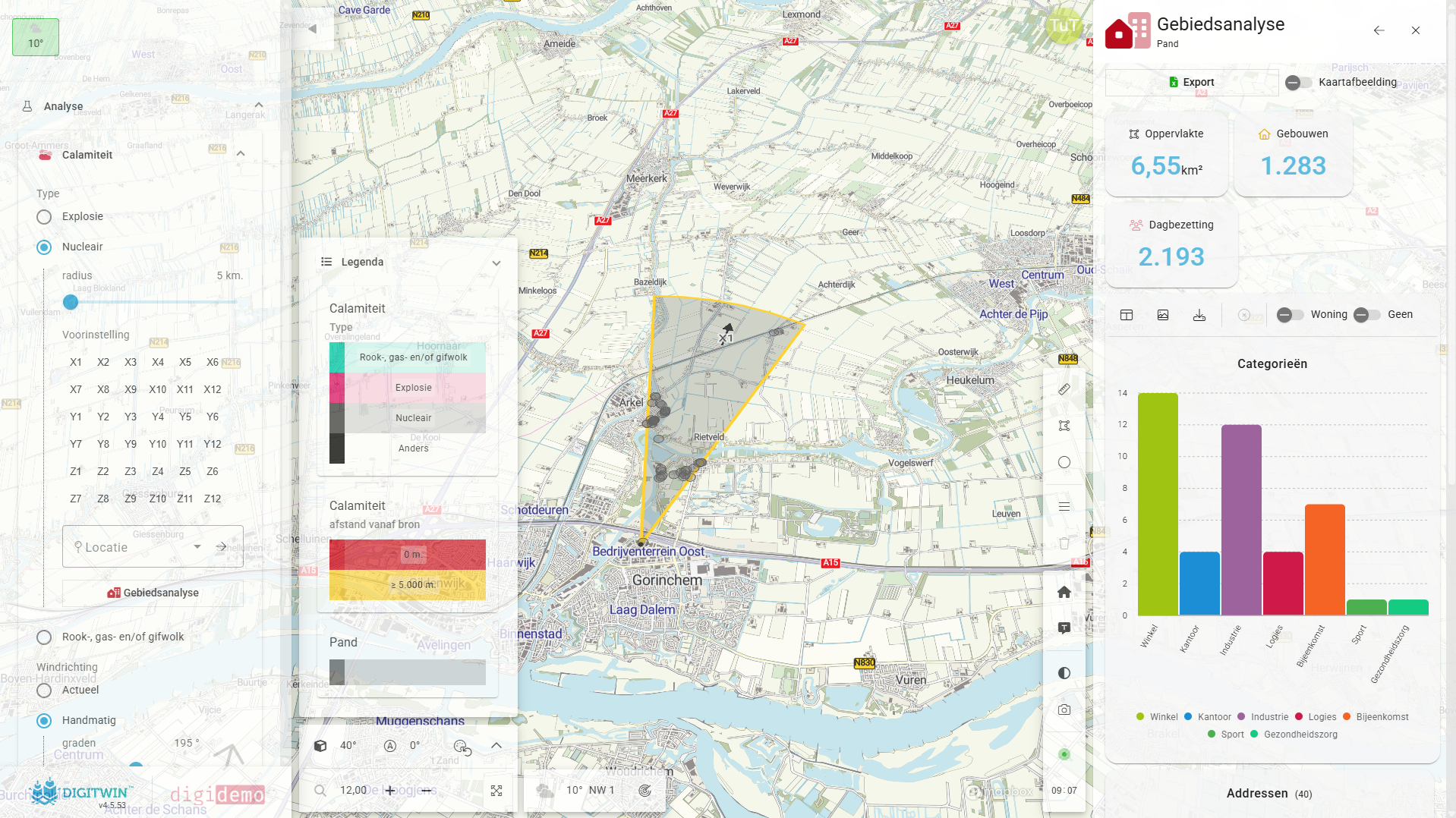Select the Explosie calamiteit type
The height and width of the screenshot is (818, 1456).
(43, 216)
